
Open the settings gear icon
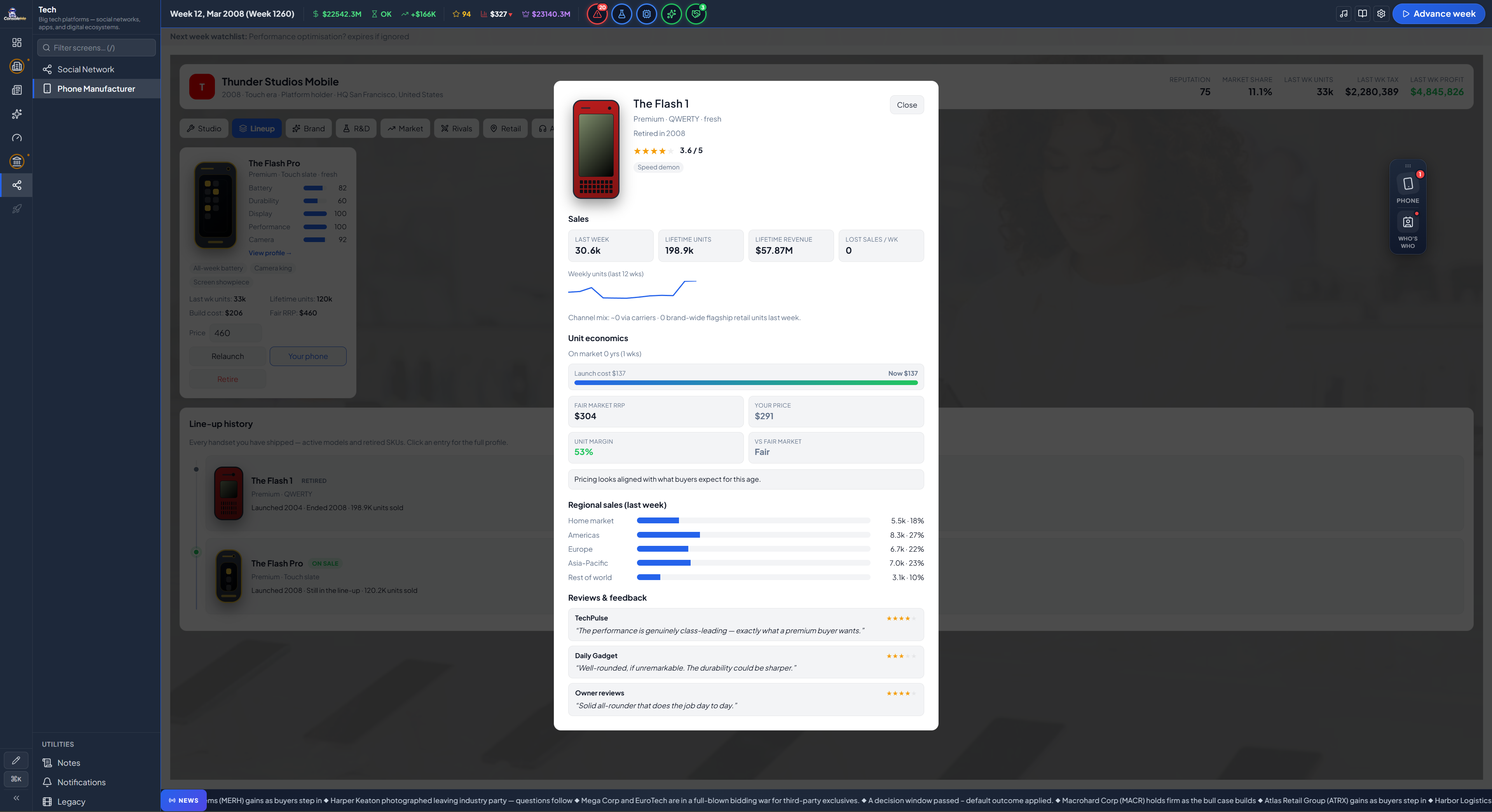(1381, 14)
